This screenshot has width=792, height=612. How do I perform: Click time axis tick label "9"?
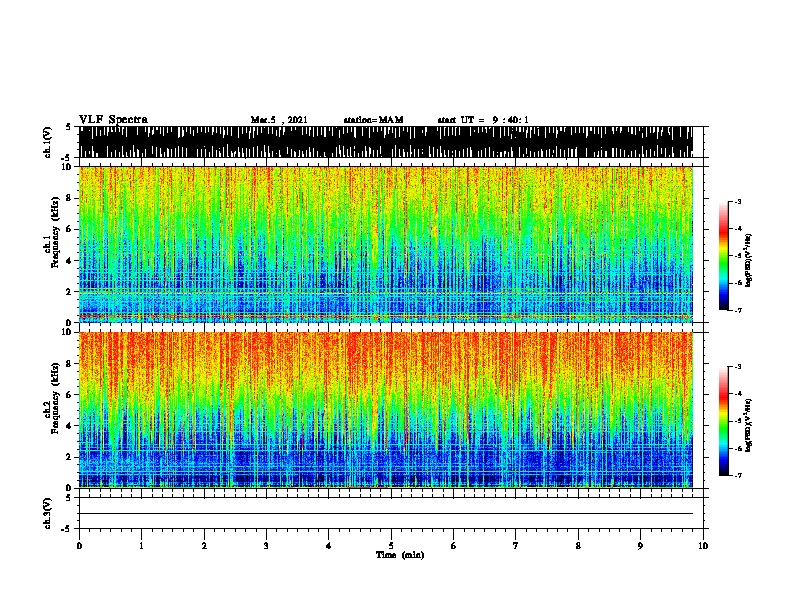pos(640,546)
